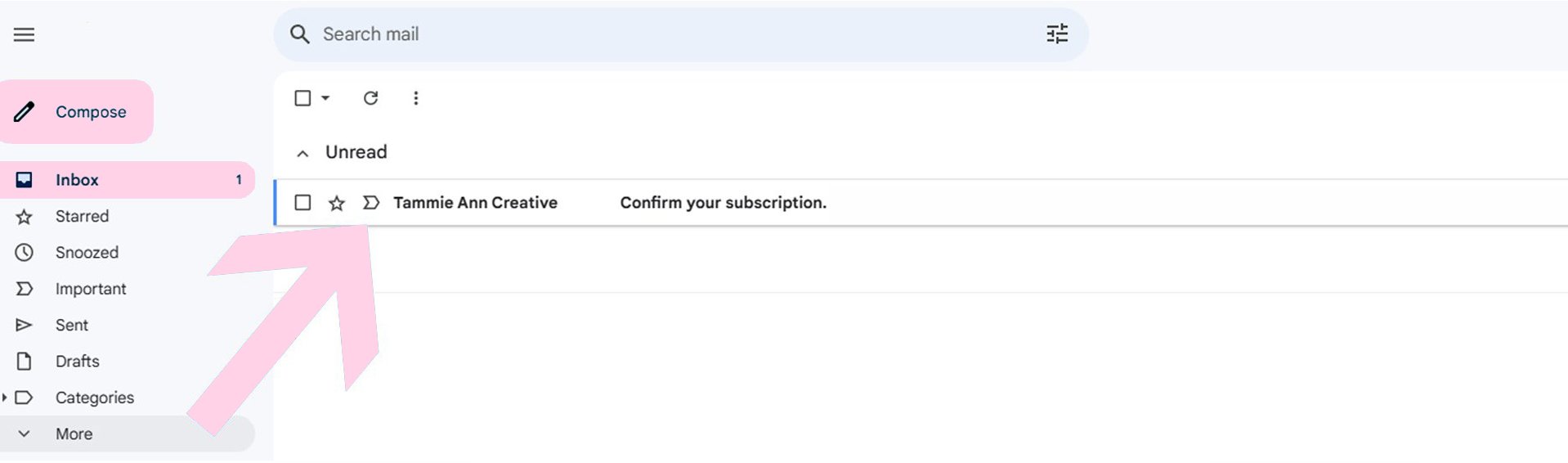Viewport: 1568px width, 463px height.
Task: Open the Starred folder
Action: coord(82,217)
